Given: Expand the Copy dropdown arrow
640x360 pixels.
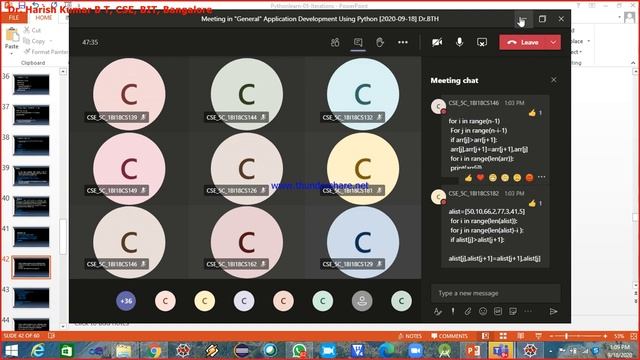Looking at the screenshot, I should (51, 41).
